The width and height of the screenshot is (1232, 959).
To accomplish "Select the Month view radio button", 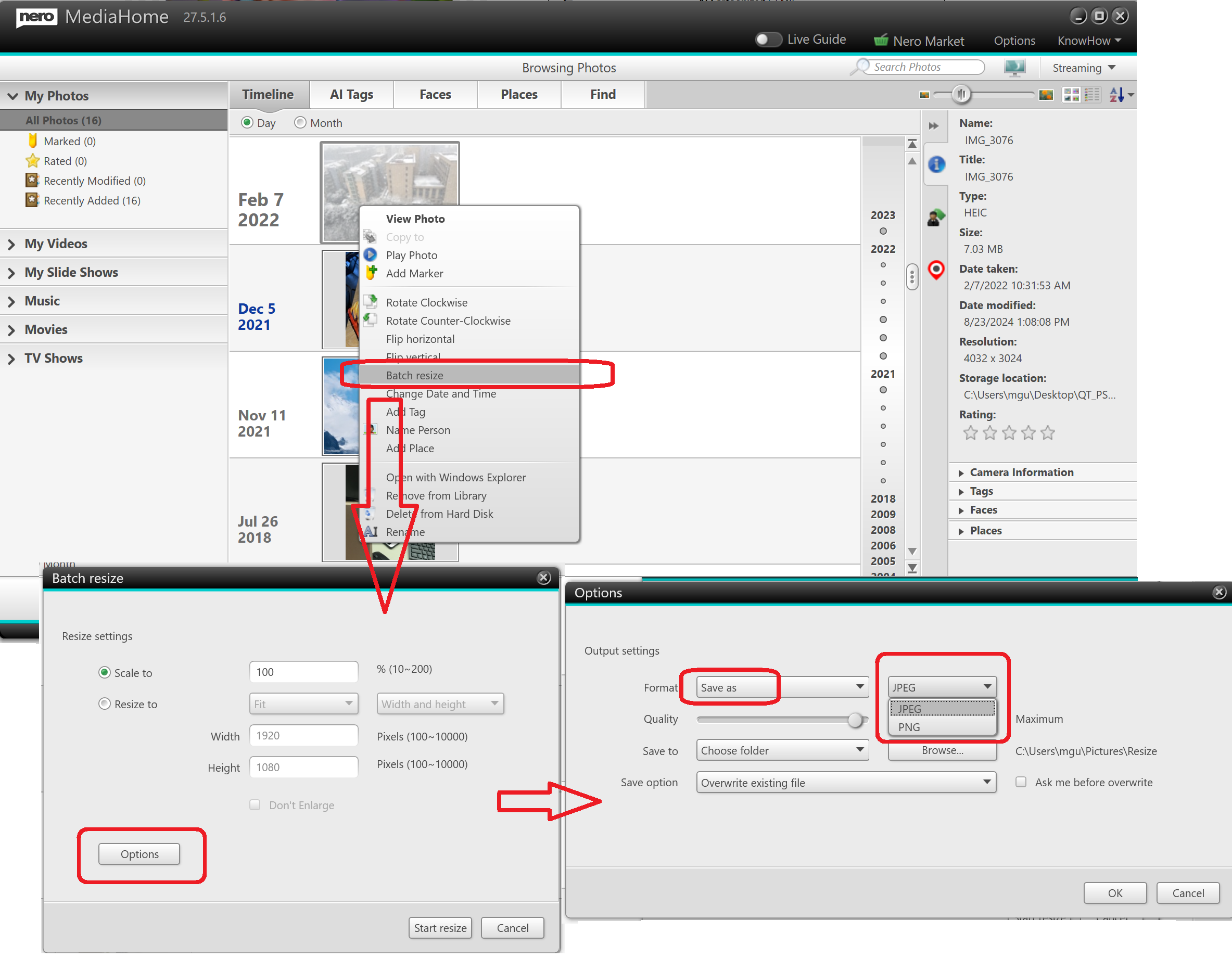I will [300, 122].
